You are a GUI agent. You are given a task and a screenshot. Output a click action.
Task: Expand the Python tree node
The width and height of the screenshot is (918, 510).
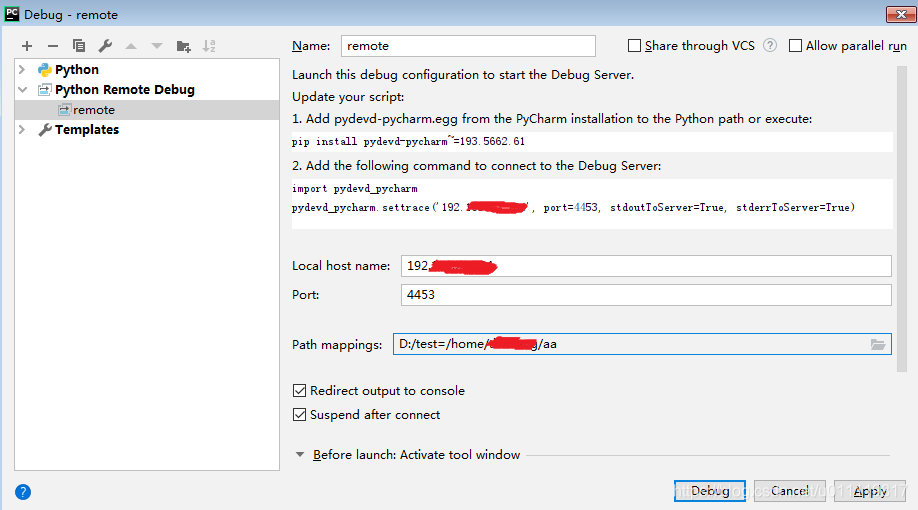(22, 70)
